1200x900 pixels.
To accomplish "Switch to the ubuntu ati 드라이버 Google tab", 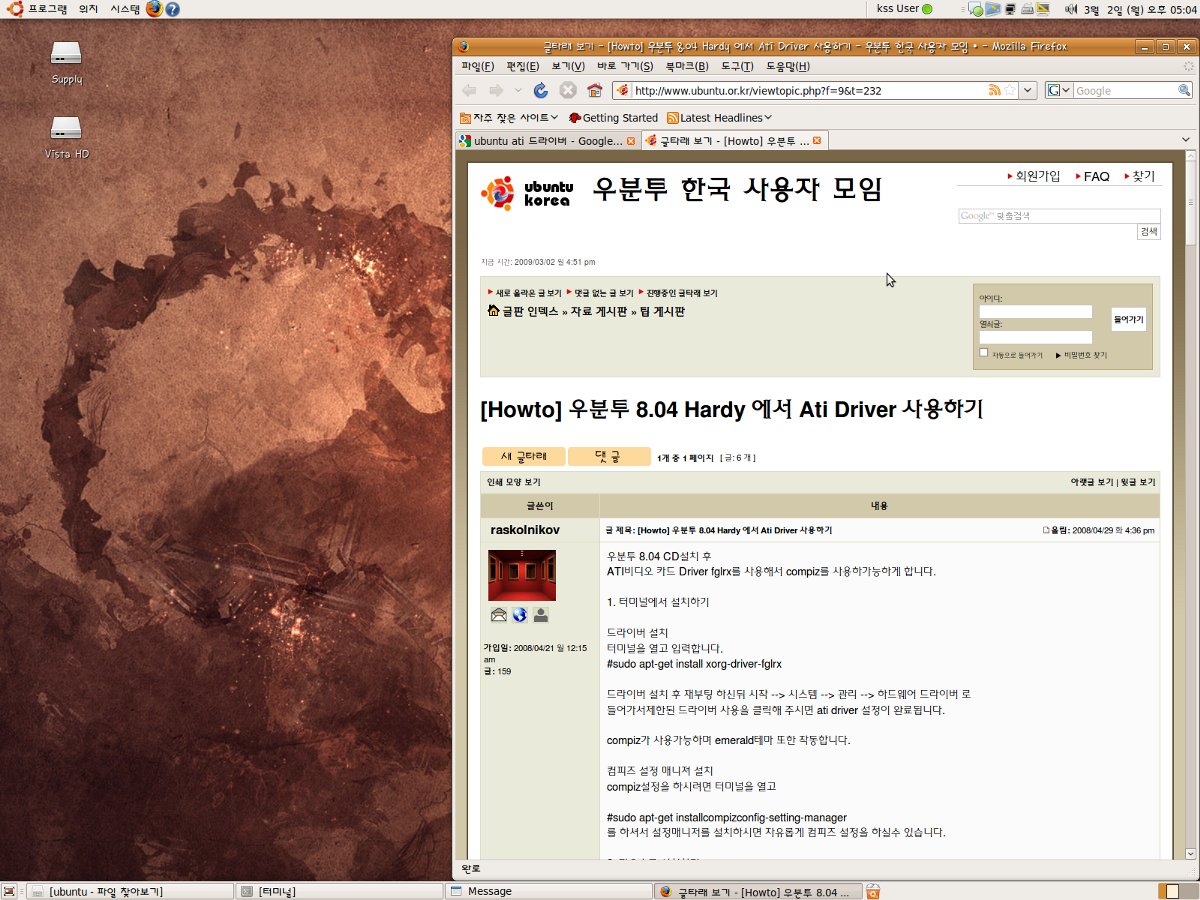I will (547, 141).
